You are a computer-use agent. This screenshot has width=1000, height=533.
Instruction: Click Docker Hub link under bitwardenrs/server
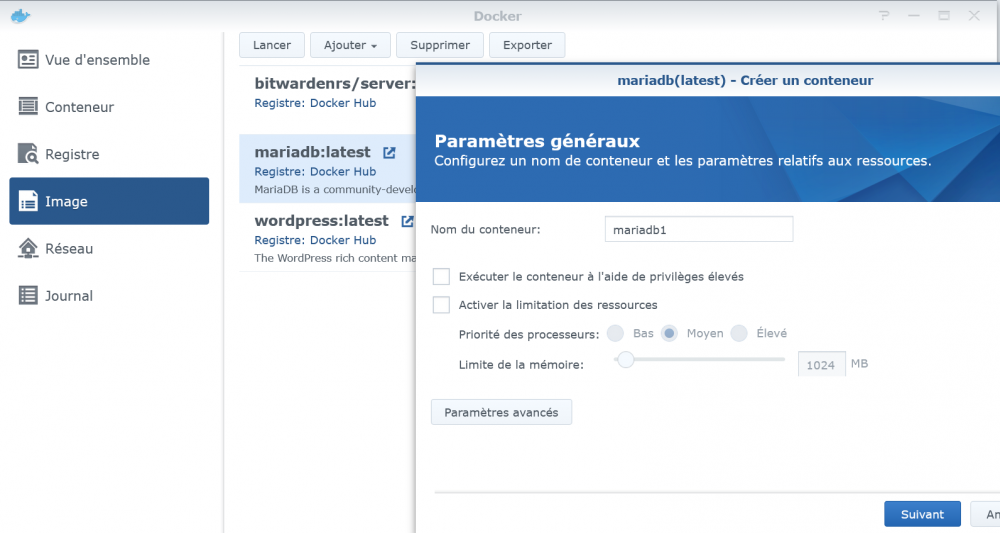point(343,103)
